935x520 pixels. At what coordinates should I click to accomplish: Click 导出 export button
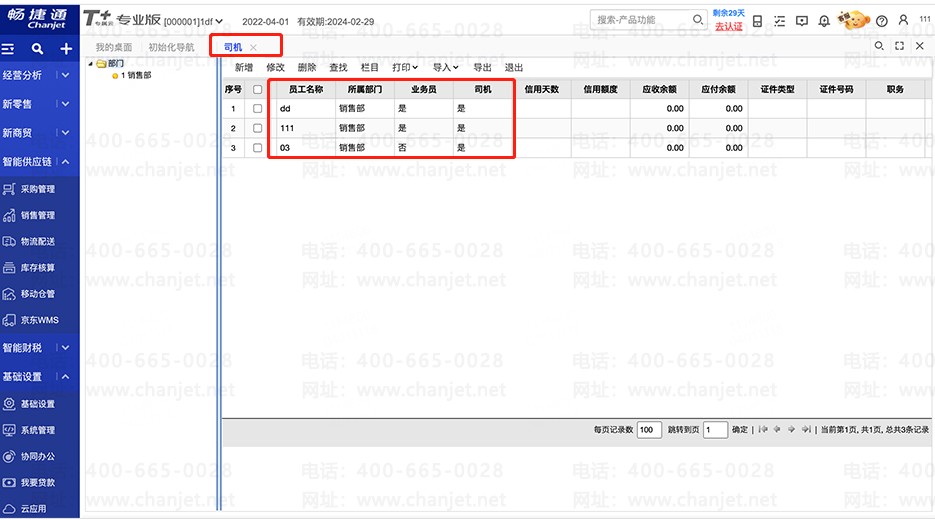482,67
